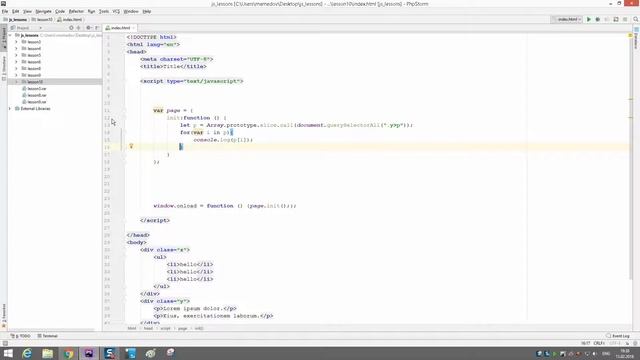Click the cursor position in status bar
The image size is (640, 360).
(585, 343)
